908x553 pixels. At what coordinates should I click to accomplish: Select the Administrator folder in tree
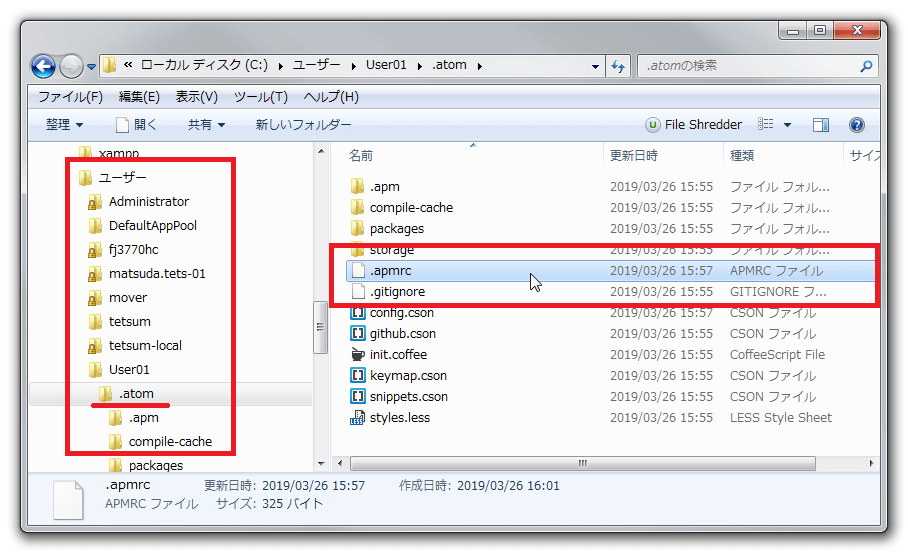point(148,202)
